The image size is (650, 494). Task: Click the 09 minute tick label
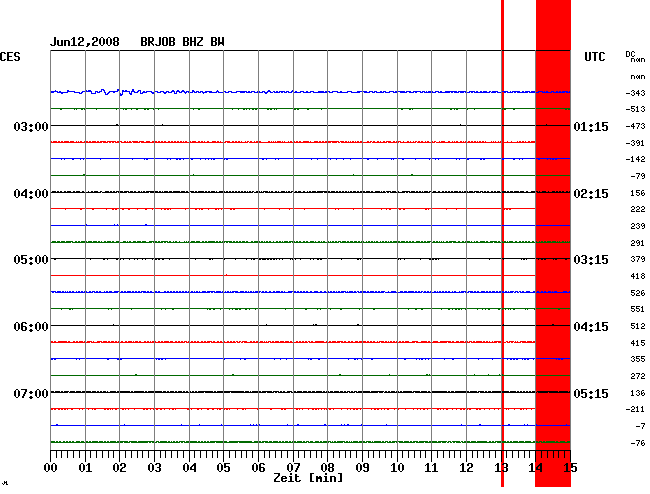(362, 468)
